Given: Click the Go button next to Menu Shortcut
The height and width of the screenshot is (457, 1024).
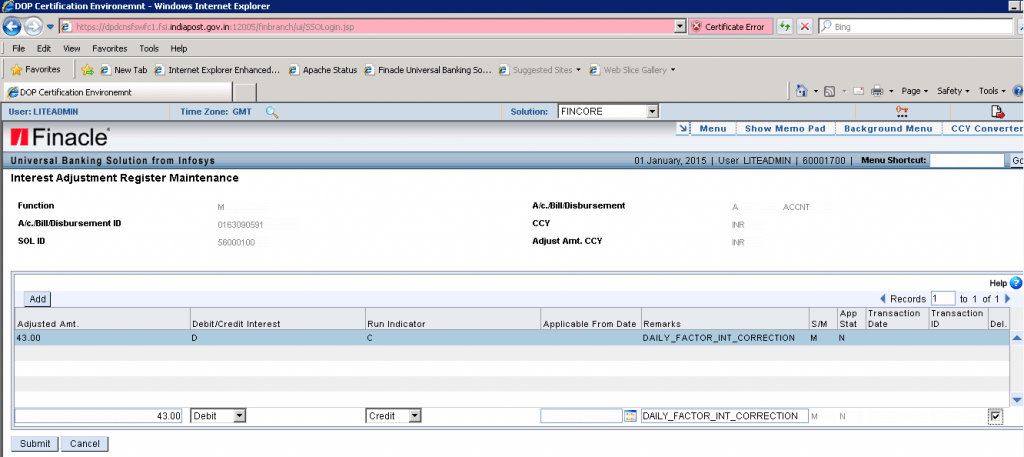Looking at the screenshot, I should click(x=1017, y=160).
